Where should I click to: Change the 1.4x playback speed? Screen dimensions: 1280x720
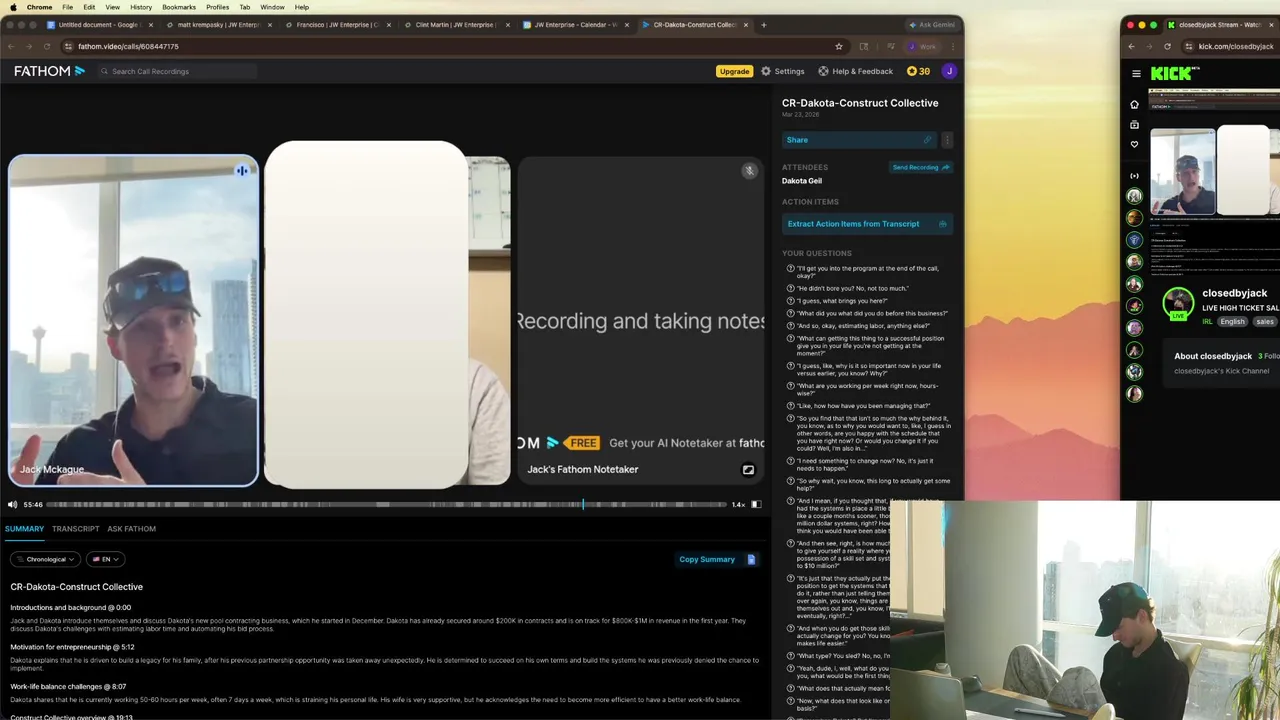click(x=738, y=504)
